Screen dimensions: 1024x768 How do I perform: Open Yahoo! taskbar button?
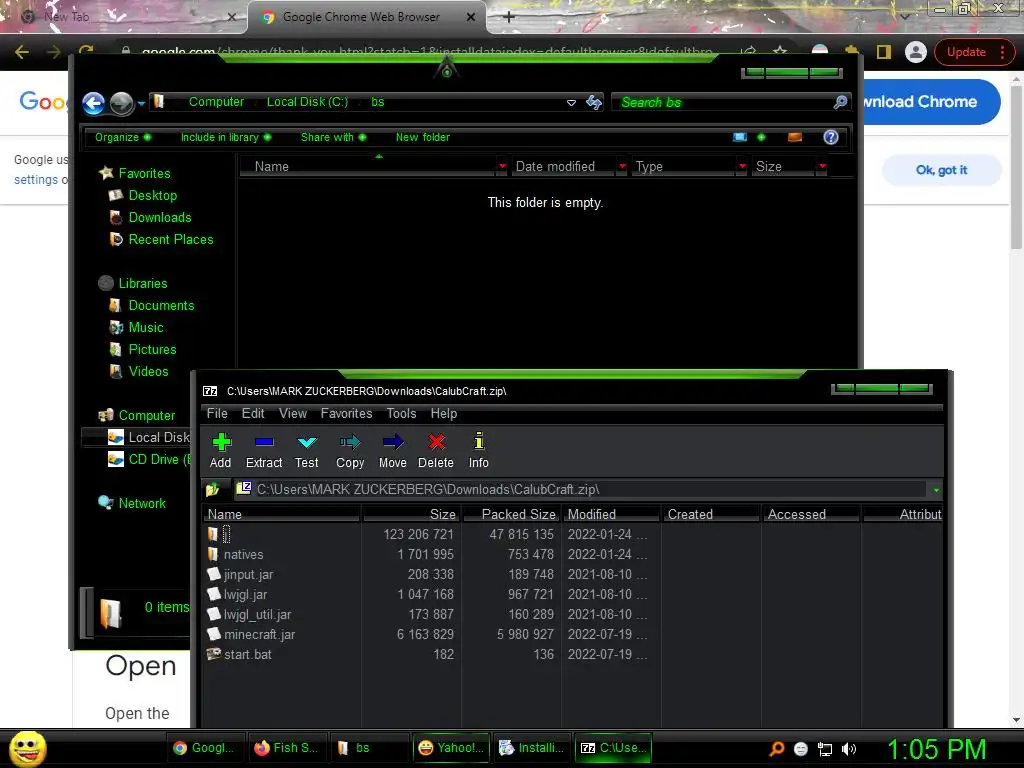point(451,748)
